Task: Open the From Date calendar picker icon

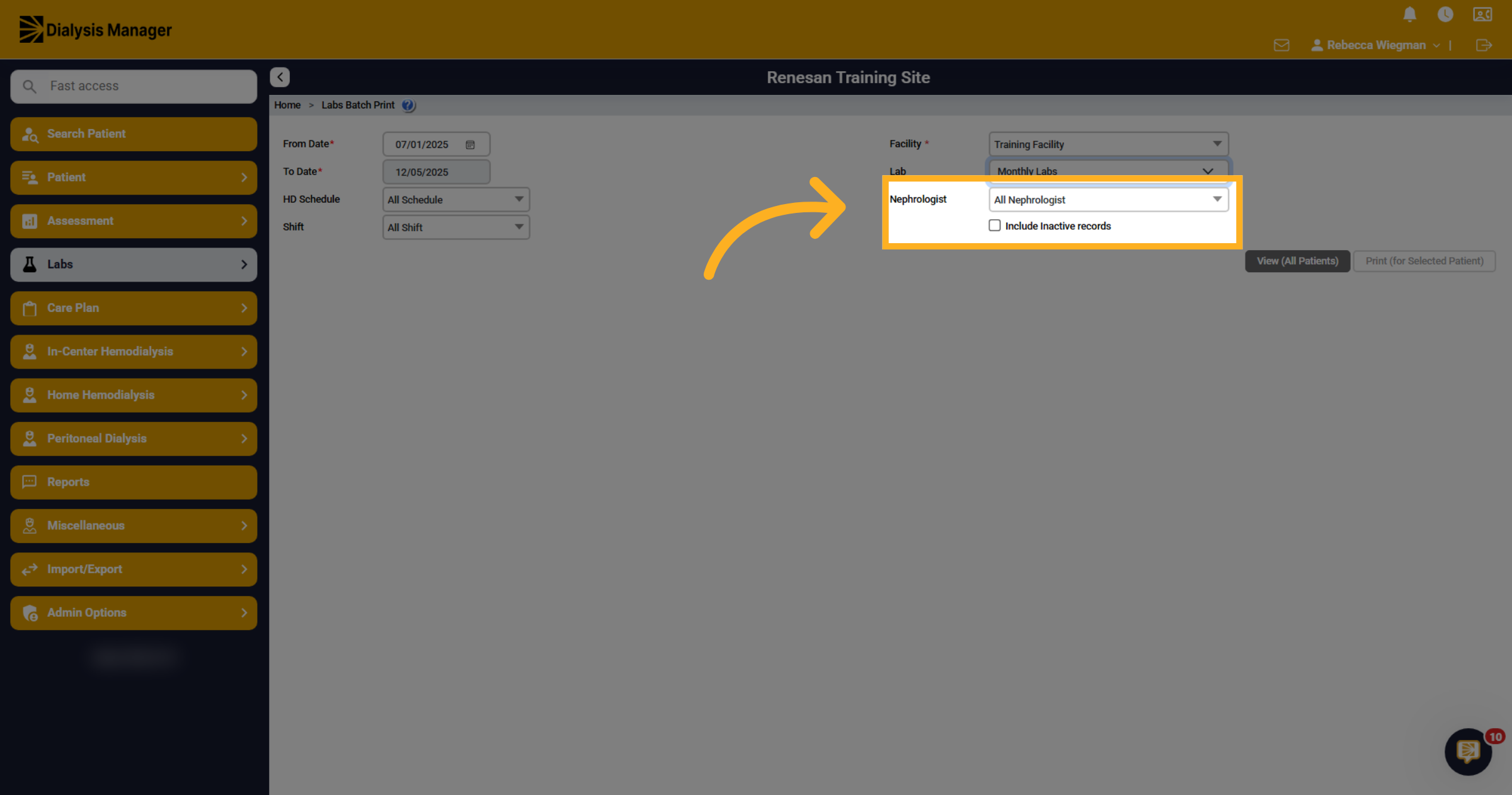Action: click(470, 145)
